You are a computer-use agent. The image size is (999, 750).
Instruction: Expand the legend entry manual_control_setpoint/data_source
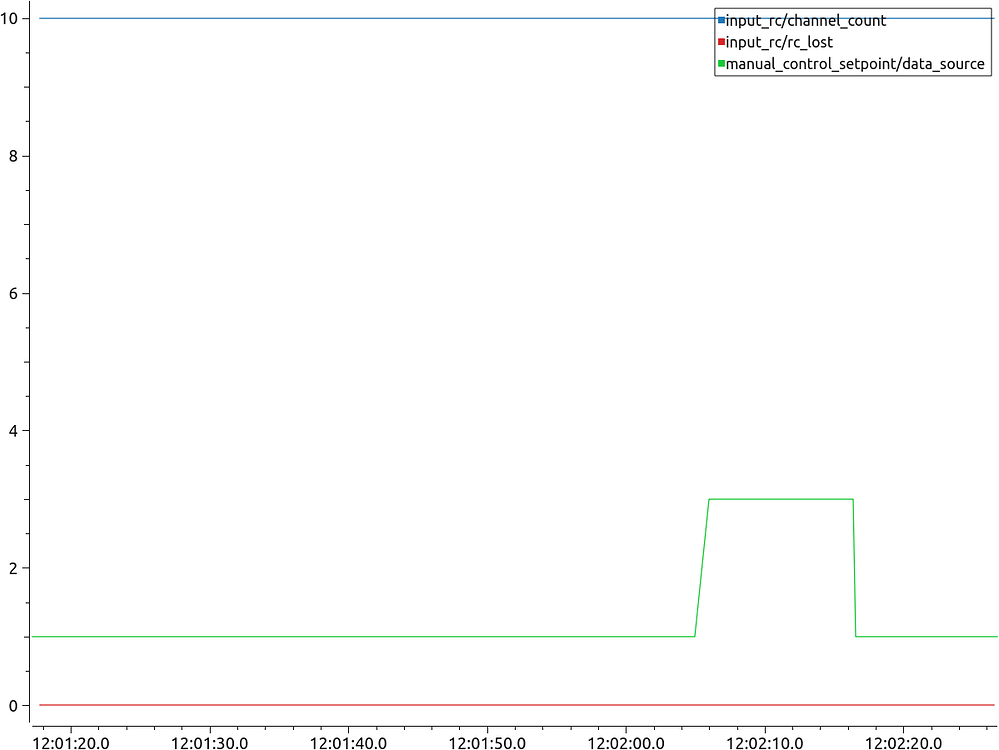855,63
